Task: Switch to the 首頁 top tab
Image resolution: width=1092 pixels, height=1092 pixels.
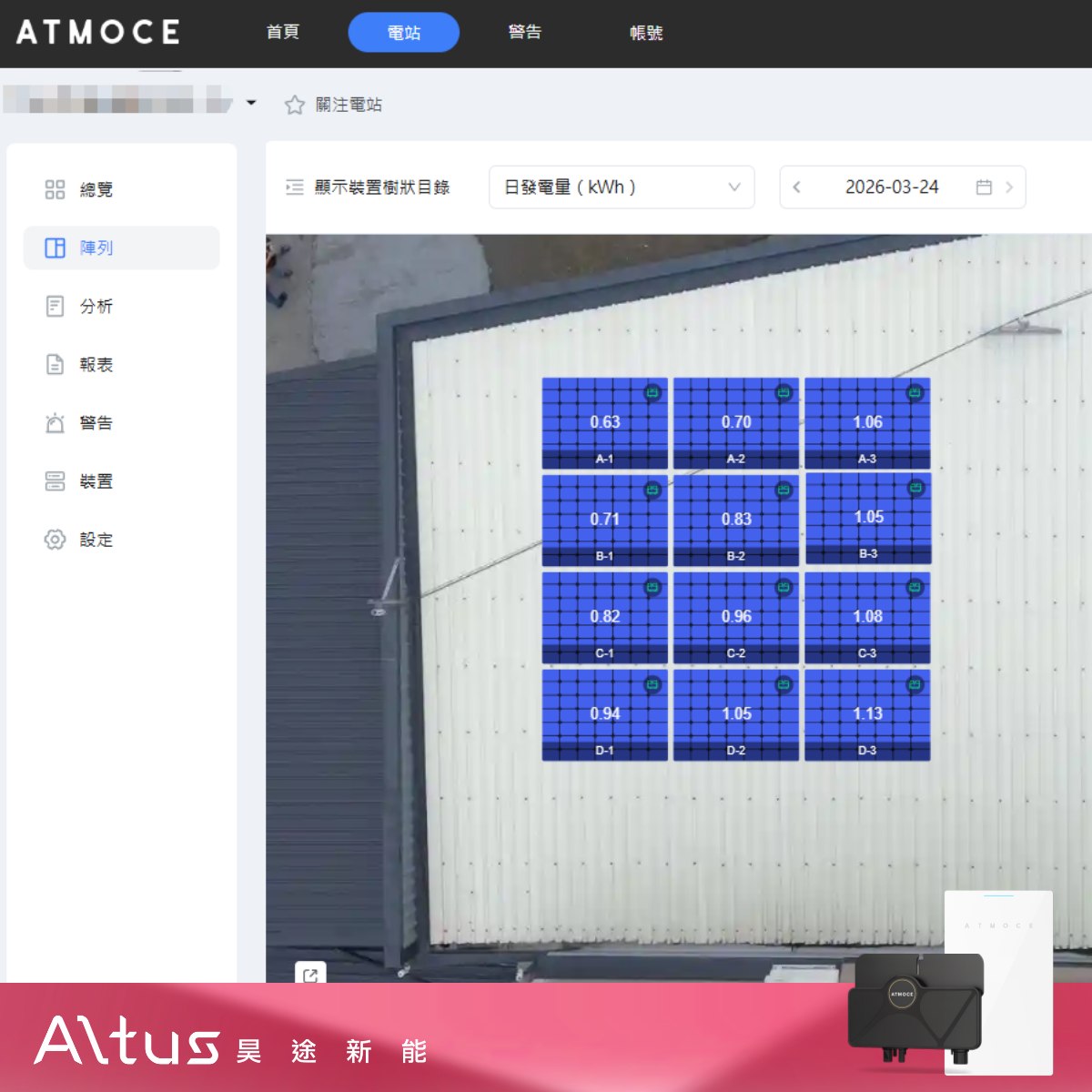Action: [x=282, y=33]
